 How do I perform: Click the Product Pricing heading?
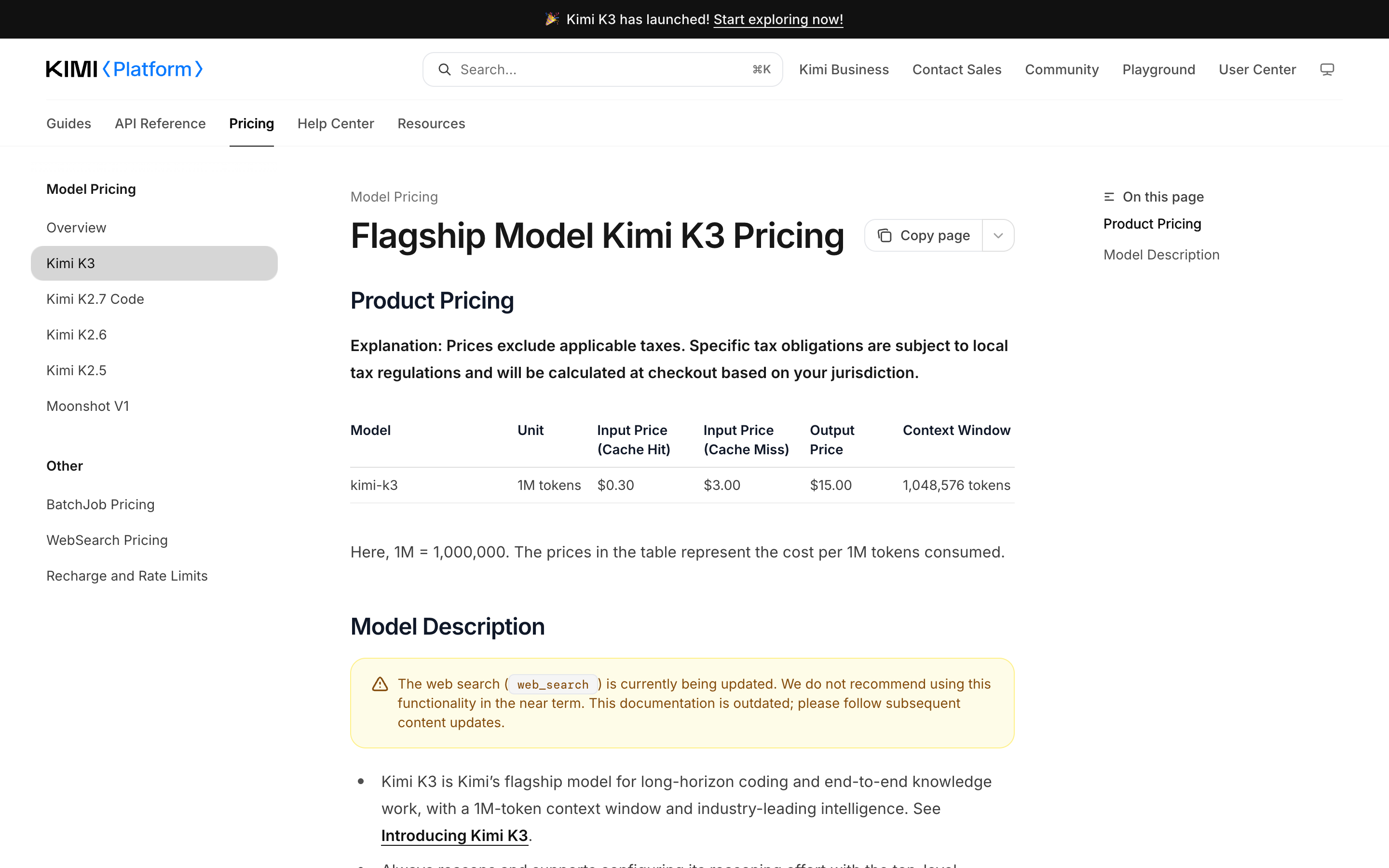pyautogui.click(x=432, y=301)
